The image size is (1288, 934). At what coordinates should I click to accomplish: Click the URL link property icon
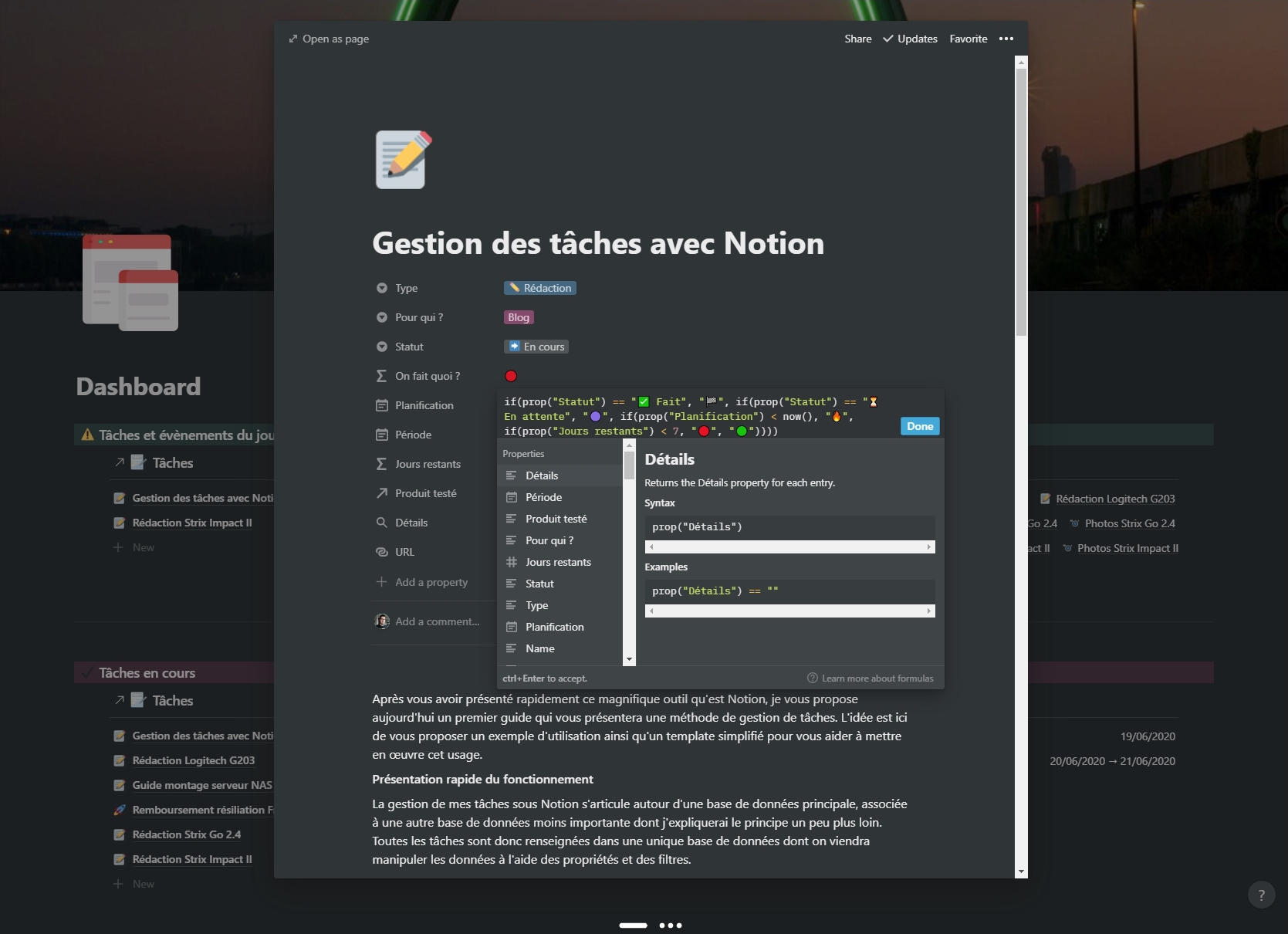[x=381, y=552]
